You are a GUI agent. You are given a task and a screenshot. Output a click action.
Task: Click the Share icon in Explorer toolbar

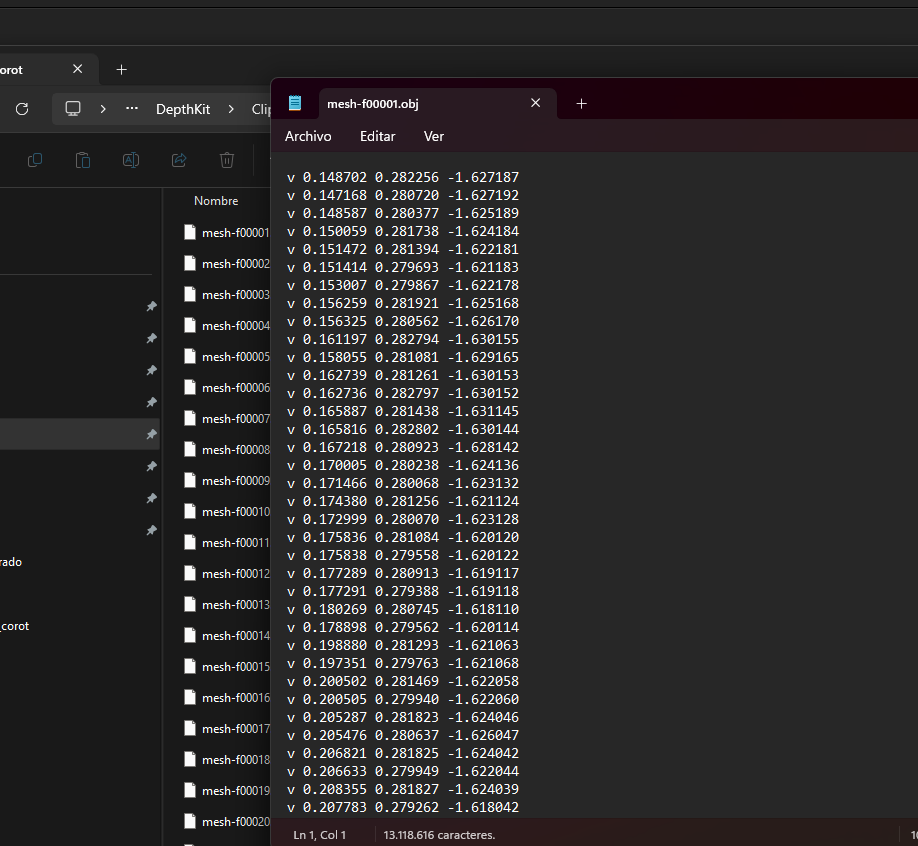tap(179, 160)
